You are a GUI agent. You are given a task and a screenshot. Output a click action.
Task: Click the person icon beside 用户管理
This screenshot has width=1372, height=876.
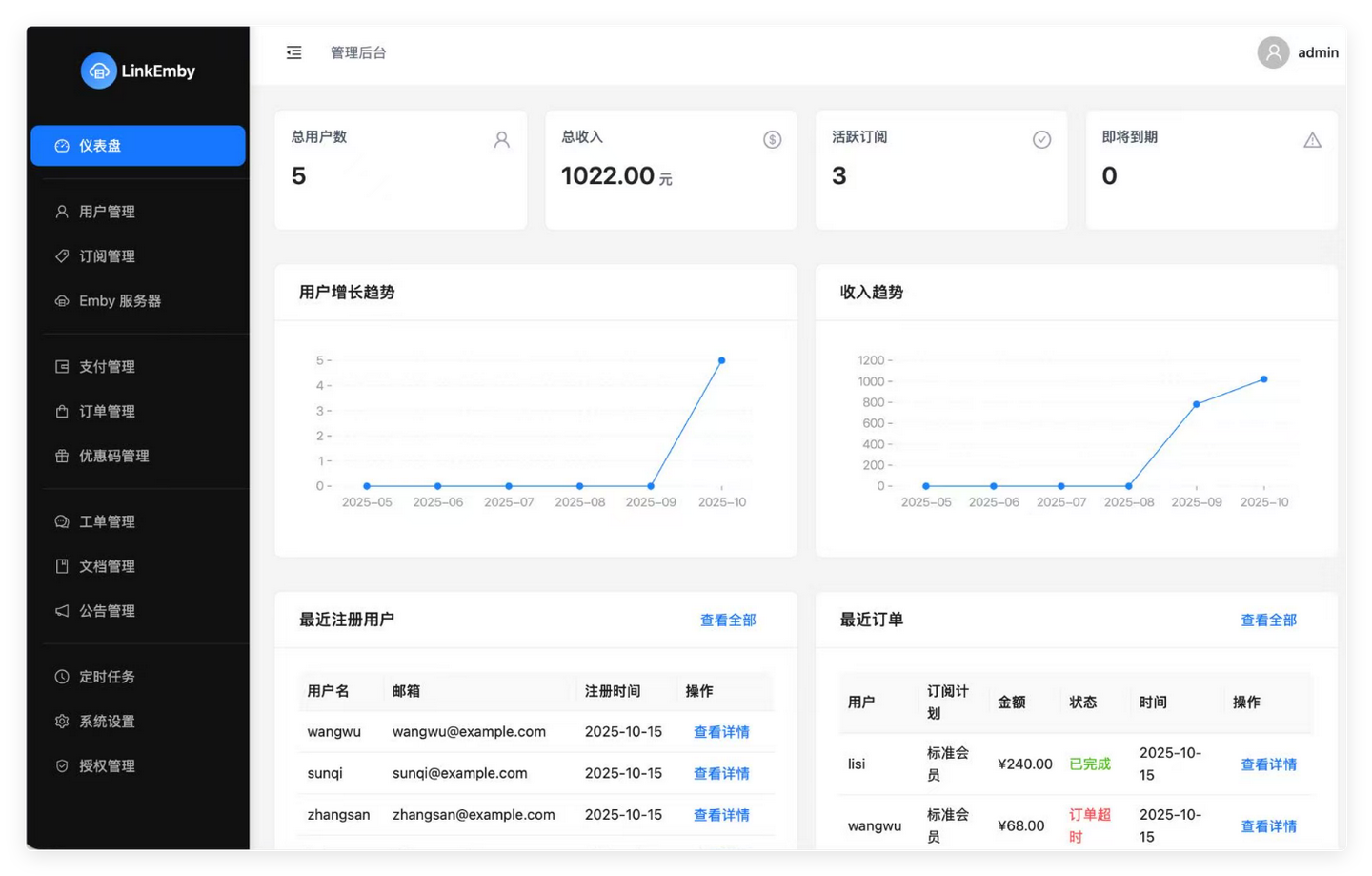(62, 212)
